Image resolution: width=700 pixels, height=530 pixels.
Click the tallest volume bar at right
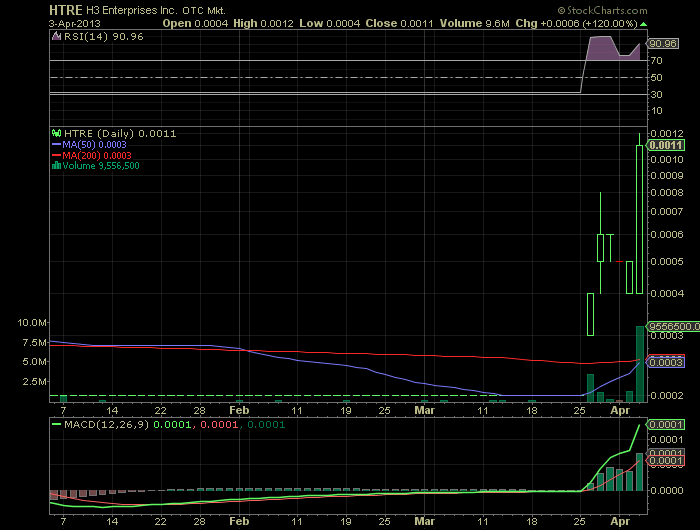(640, 364)
